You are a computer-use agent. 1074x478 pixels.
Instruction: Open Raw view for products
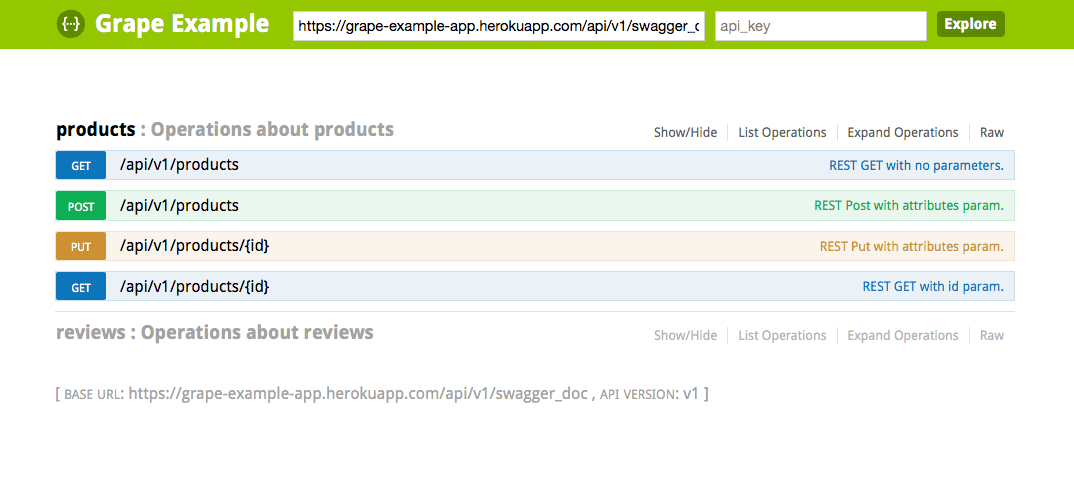coord(991,132)
